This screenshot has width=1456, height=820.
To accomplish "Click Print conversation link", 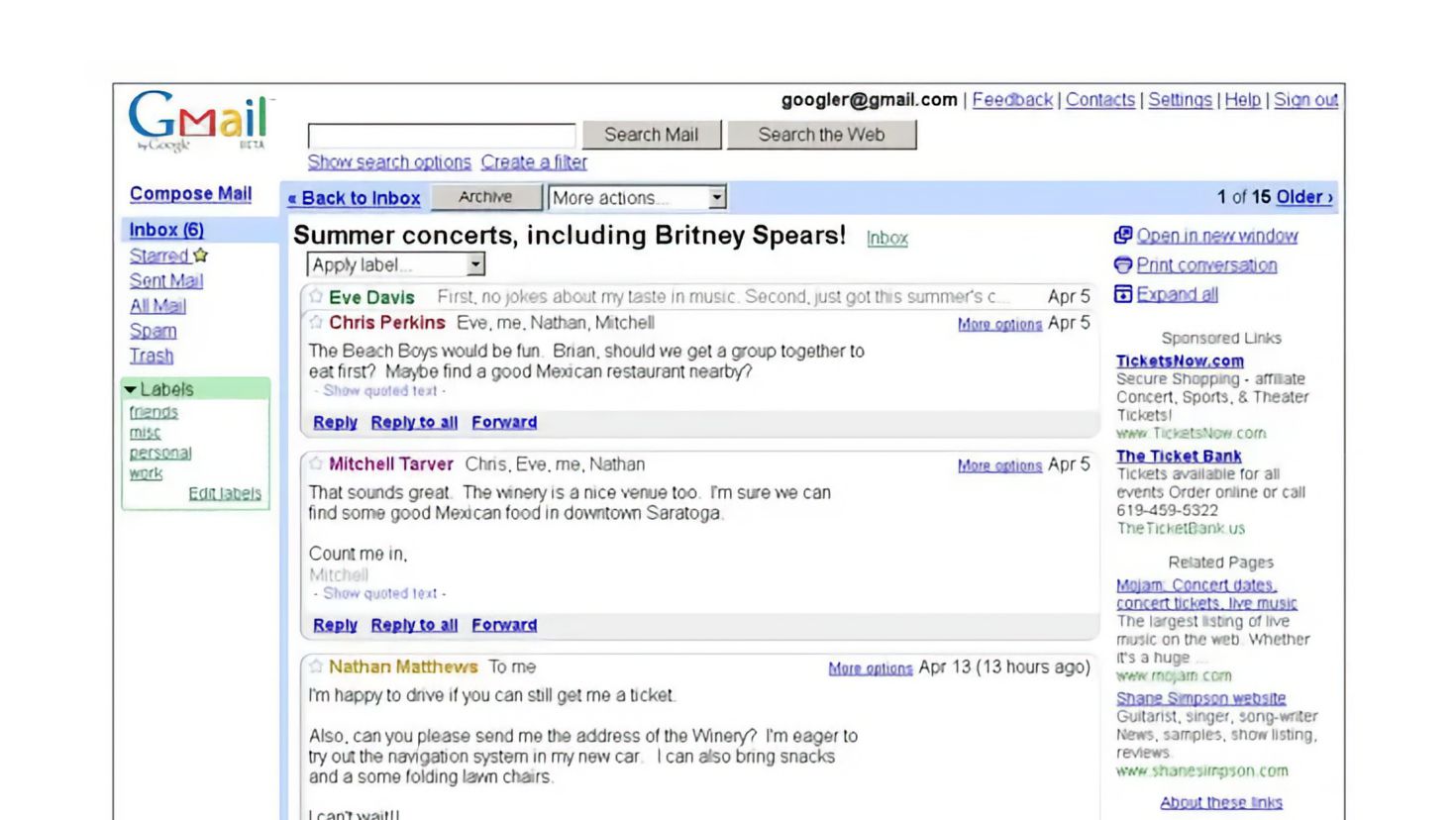I will (1206, 265).
